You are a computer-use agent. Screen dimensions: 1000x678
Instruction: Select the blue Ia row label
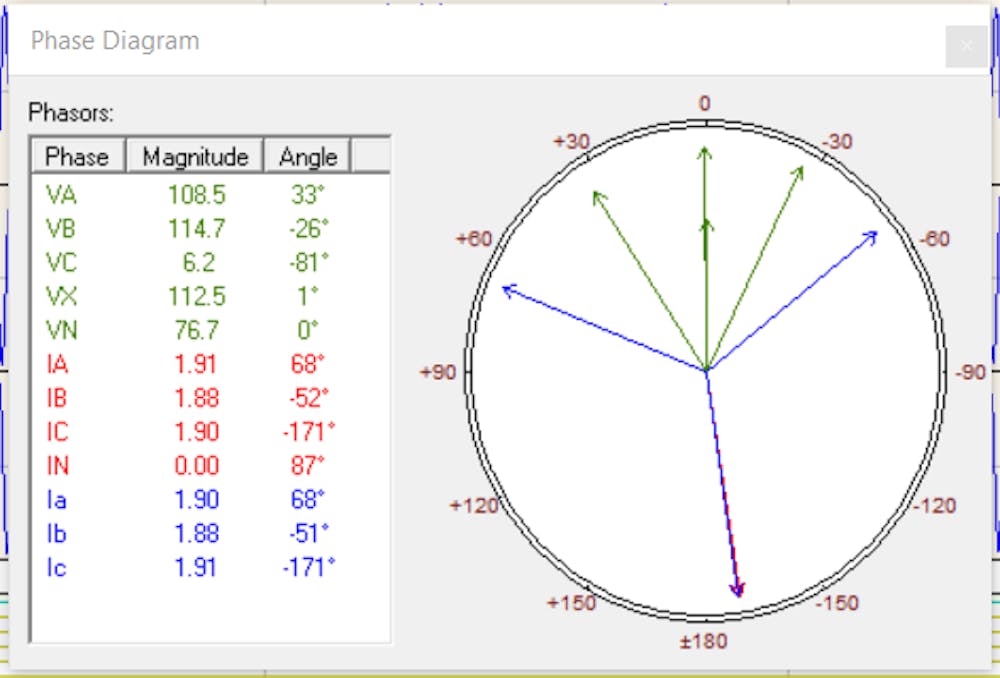pos(56,499)
